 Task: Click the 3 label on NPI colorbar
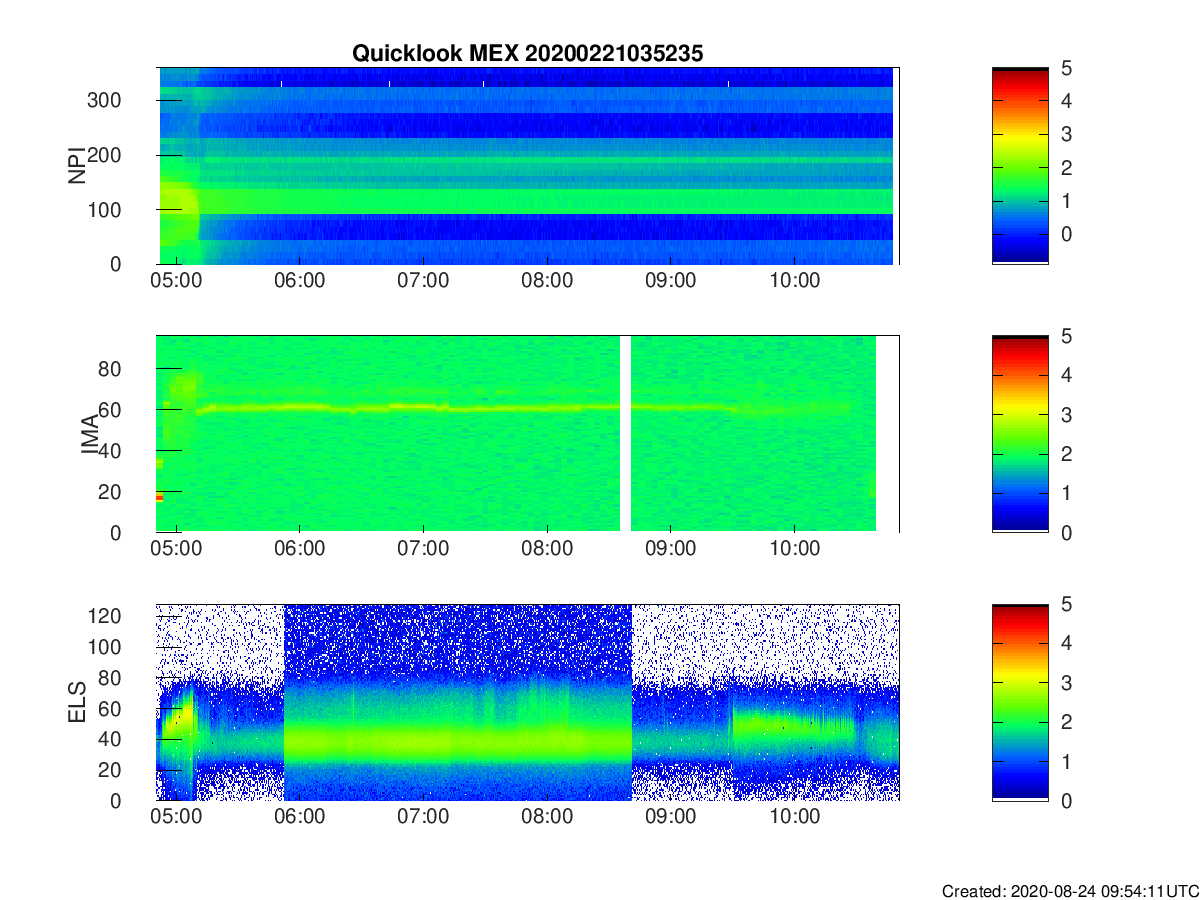(1065, 134)
